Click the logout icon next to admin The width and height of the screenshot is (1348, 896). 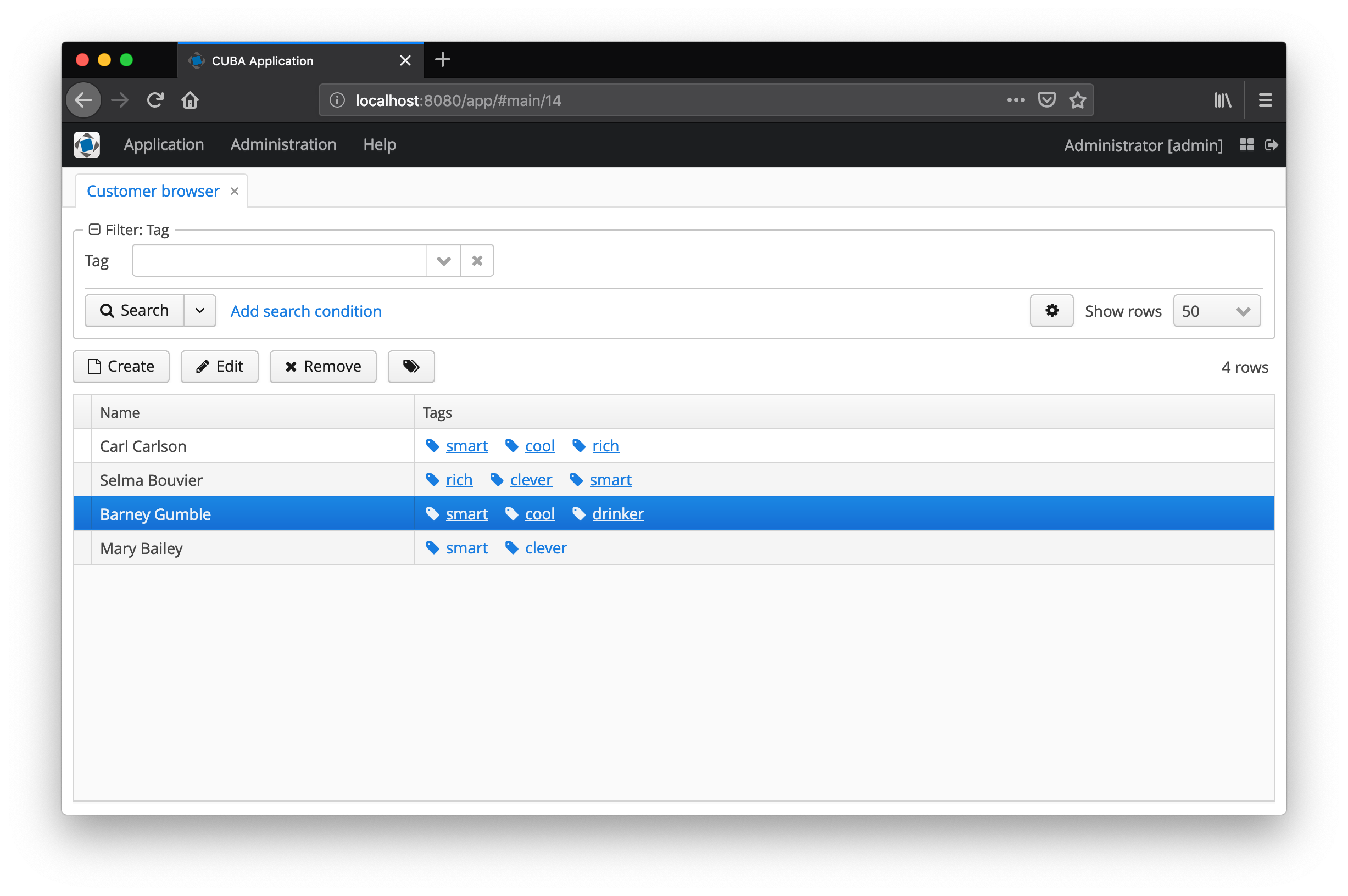click(1272, 144)
